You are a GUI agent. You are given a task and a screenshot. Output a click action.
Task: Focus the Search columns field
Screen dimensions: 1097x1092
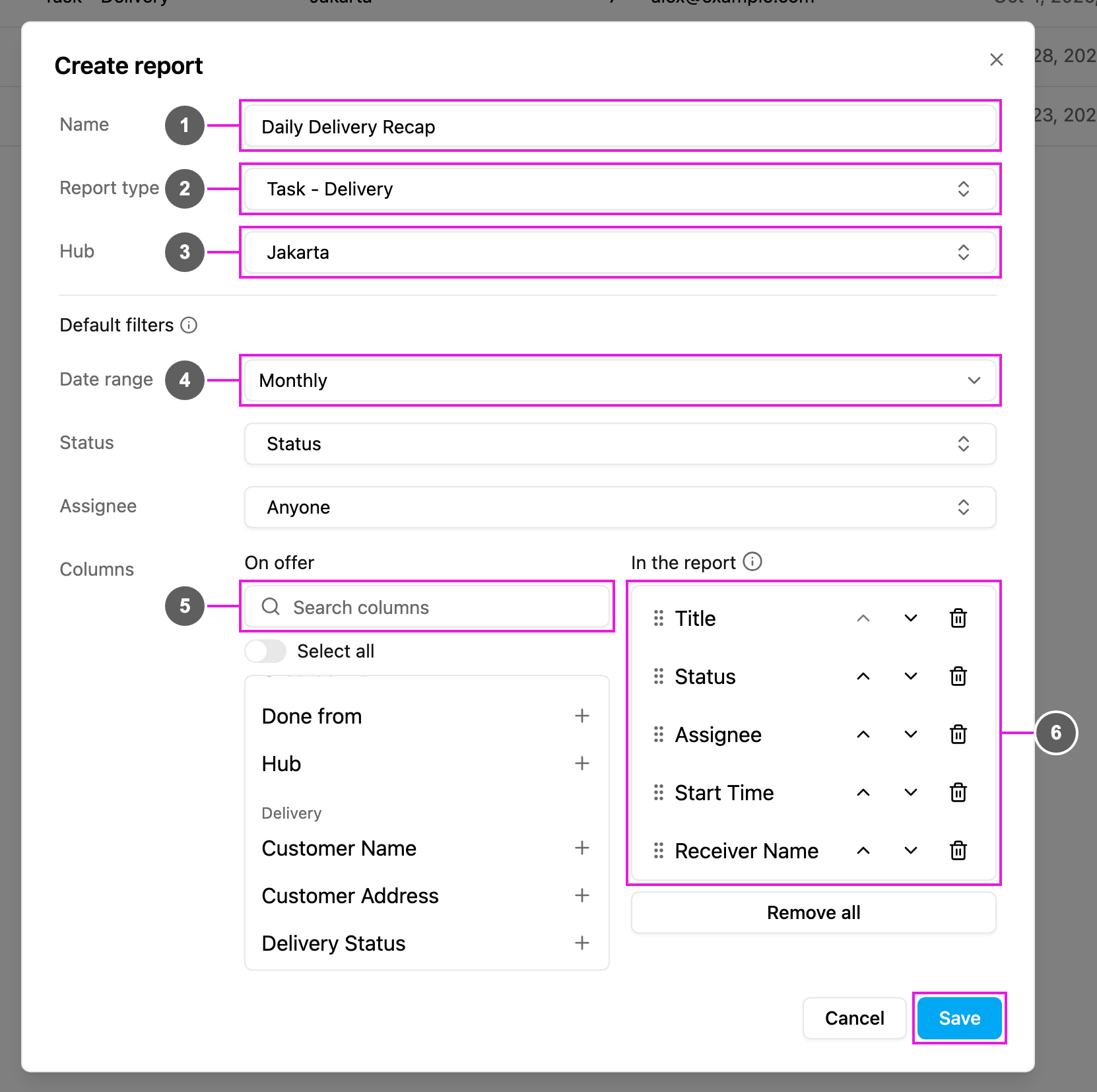[427, 607]
